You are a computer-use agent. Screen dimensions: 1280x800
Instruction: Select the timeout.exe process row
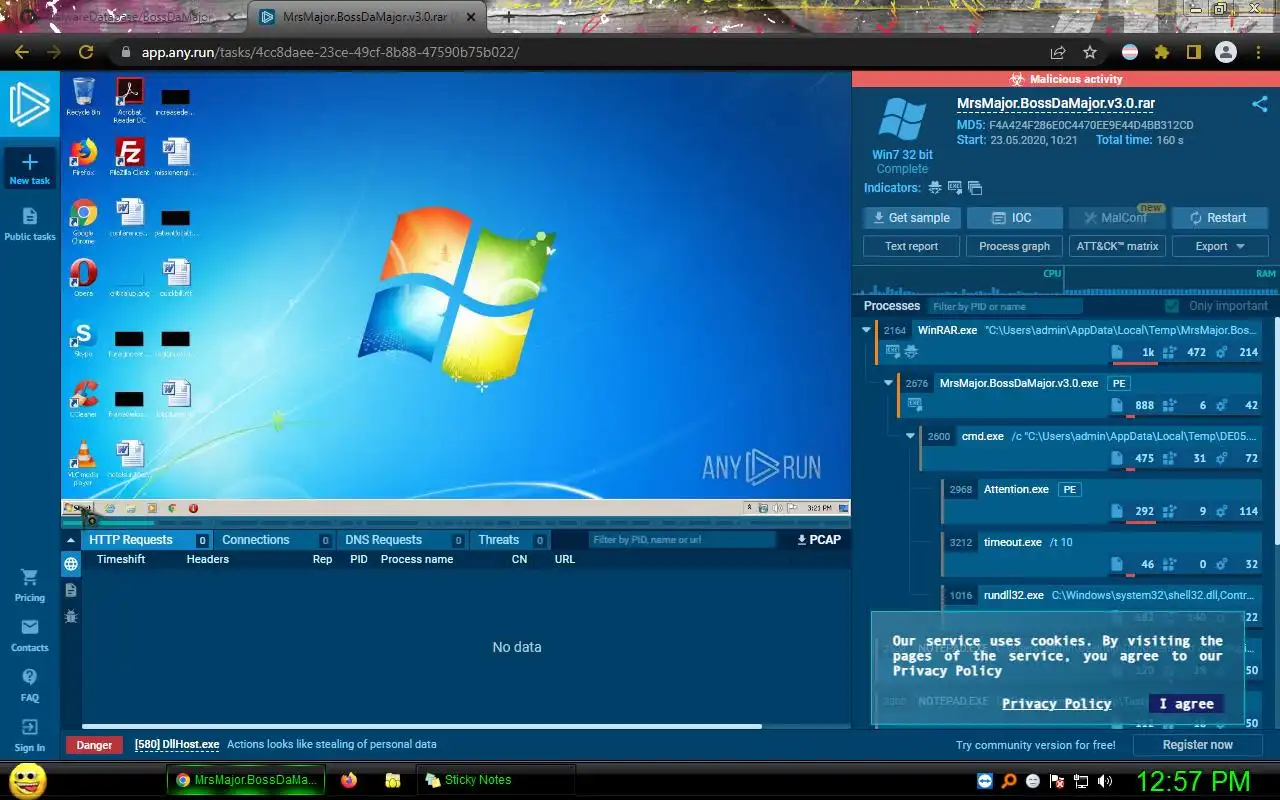click(1101, 553)
